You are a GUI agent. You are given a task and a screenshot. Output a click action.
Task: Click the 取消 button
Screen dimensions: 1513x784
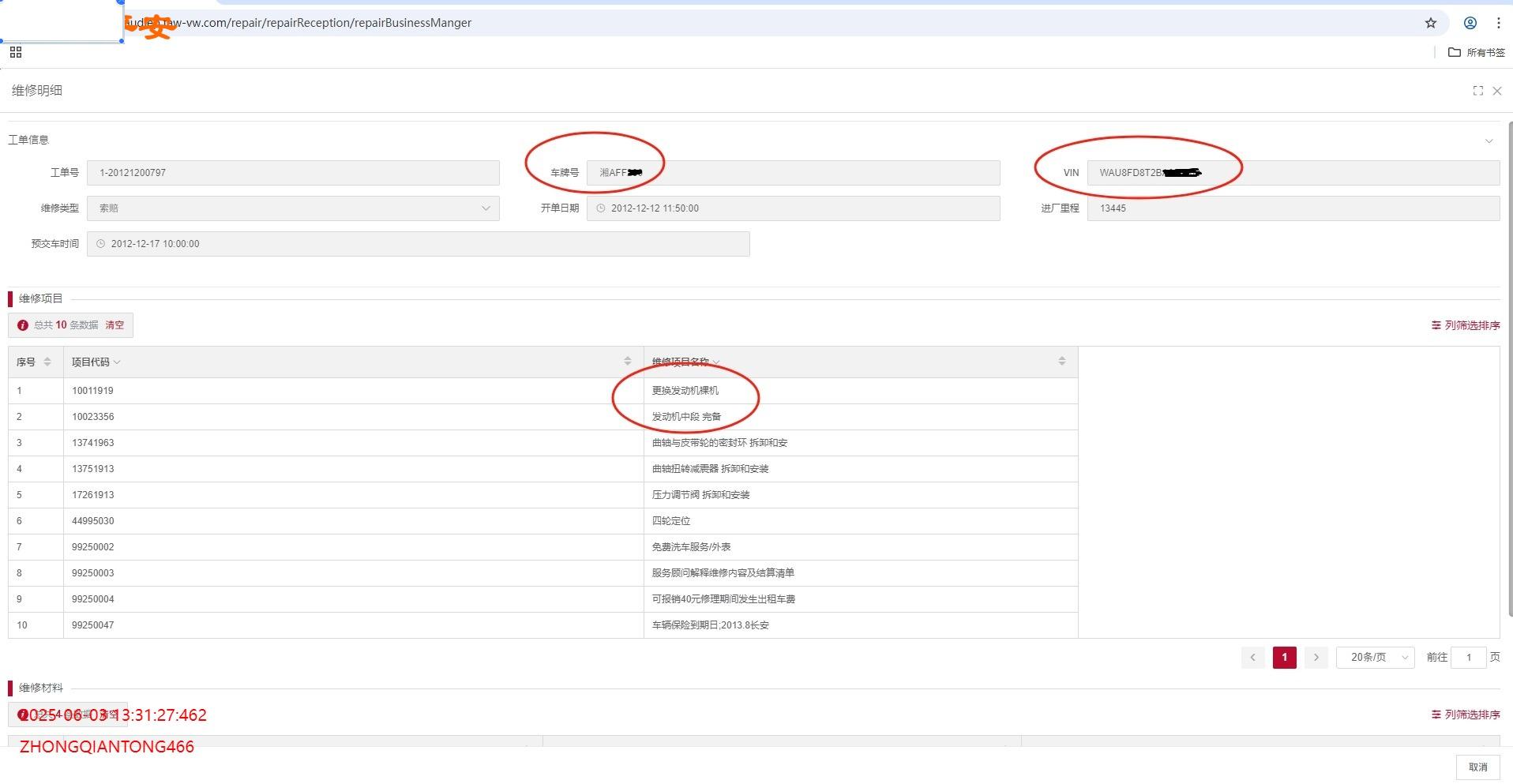click(x=1477, y=767)
